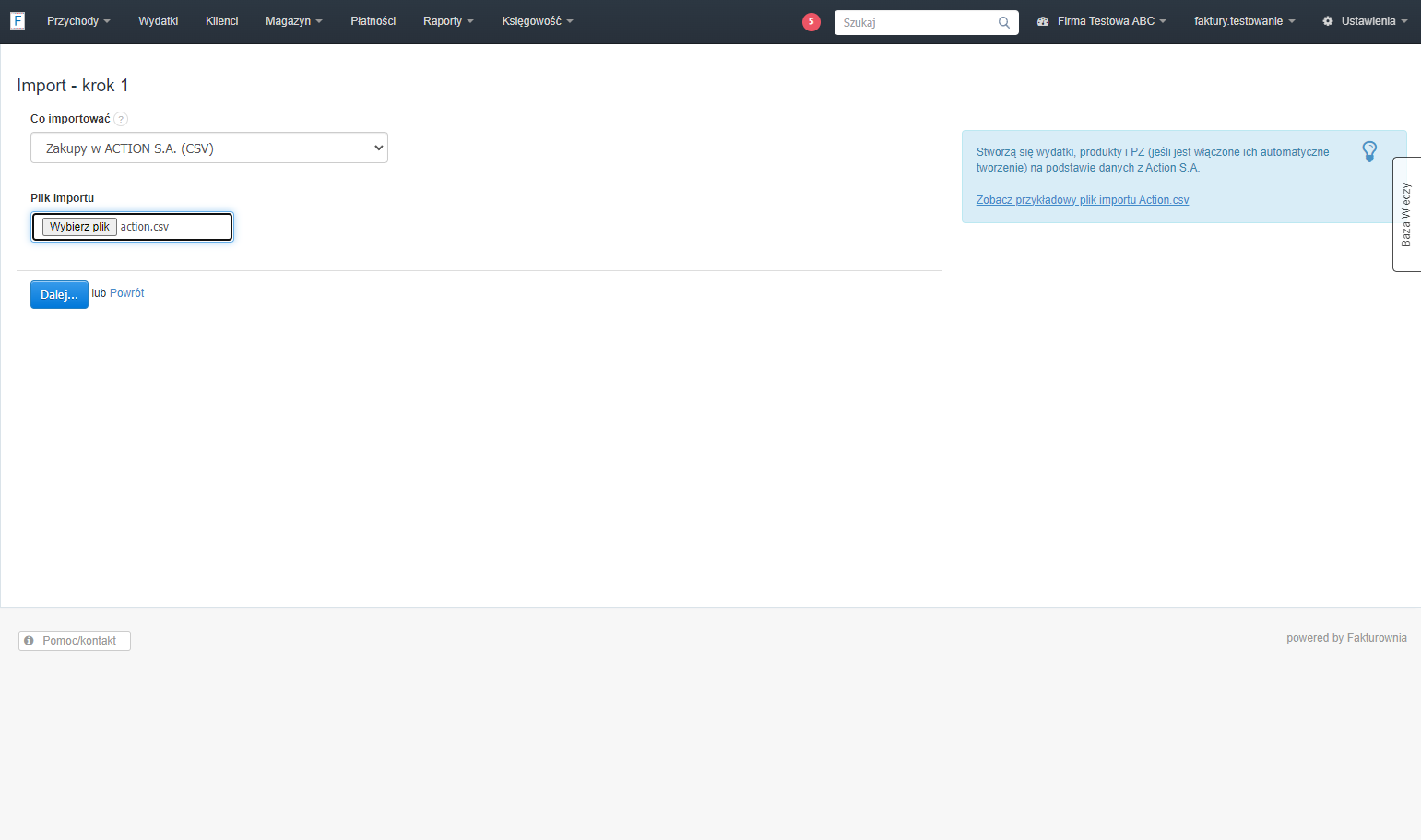1421x840 pixels.
Task: Open the notifications badge showing 5
Action: (x=811, y=22)
